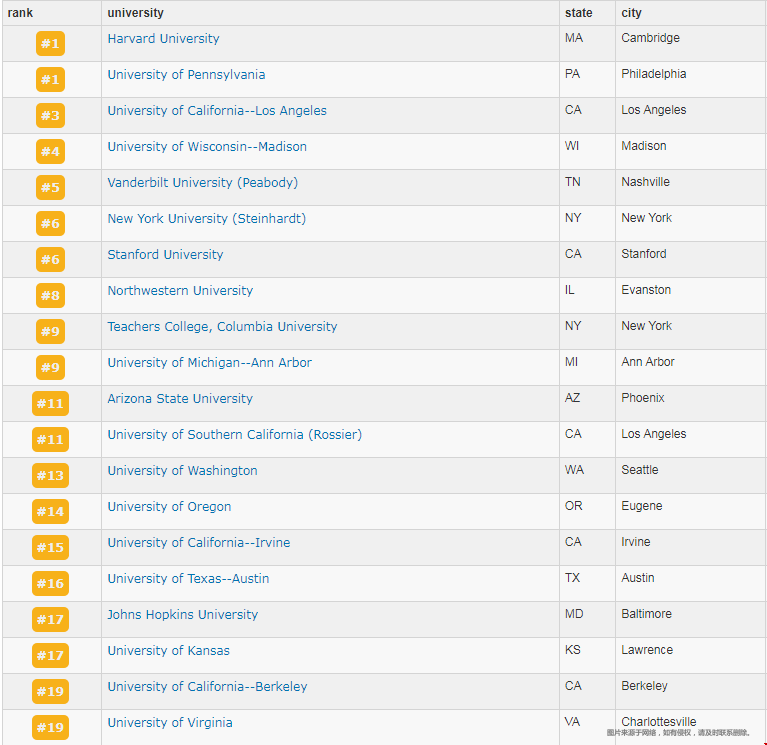This screenshot has width=767, height=745.
Task: Open the University of Pennsylvania link
Action: tap(186, 75)
